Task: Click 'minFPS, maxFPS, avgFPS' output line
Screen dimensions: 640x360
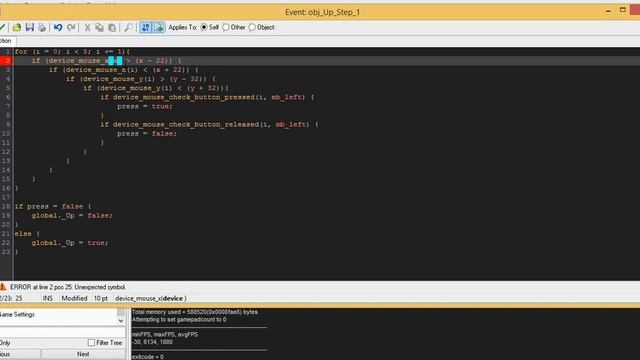Action: click(165, 334)
